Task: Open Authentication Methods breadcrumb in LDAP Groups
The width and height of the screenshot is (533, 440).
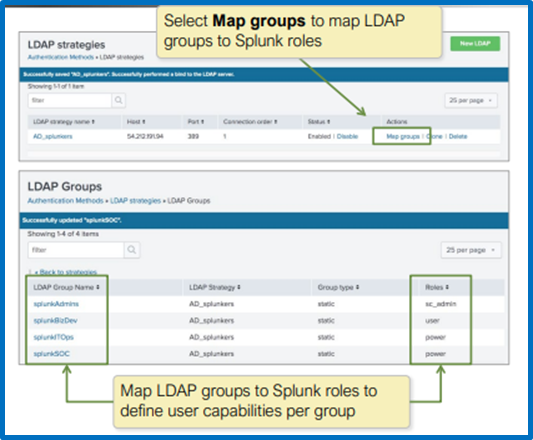Action: pyautogui.click(x=65, y=201)
